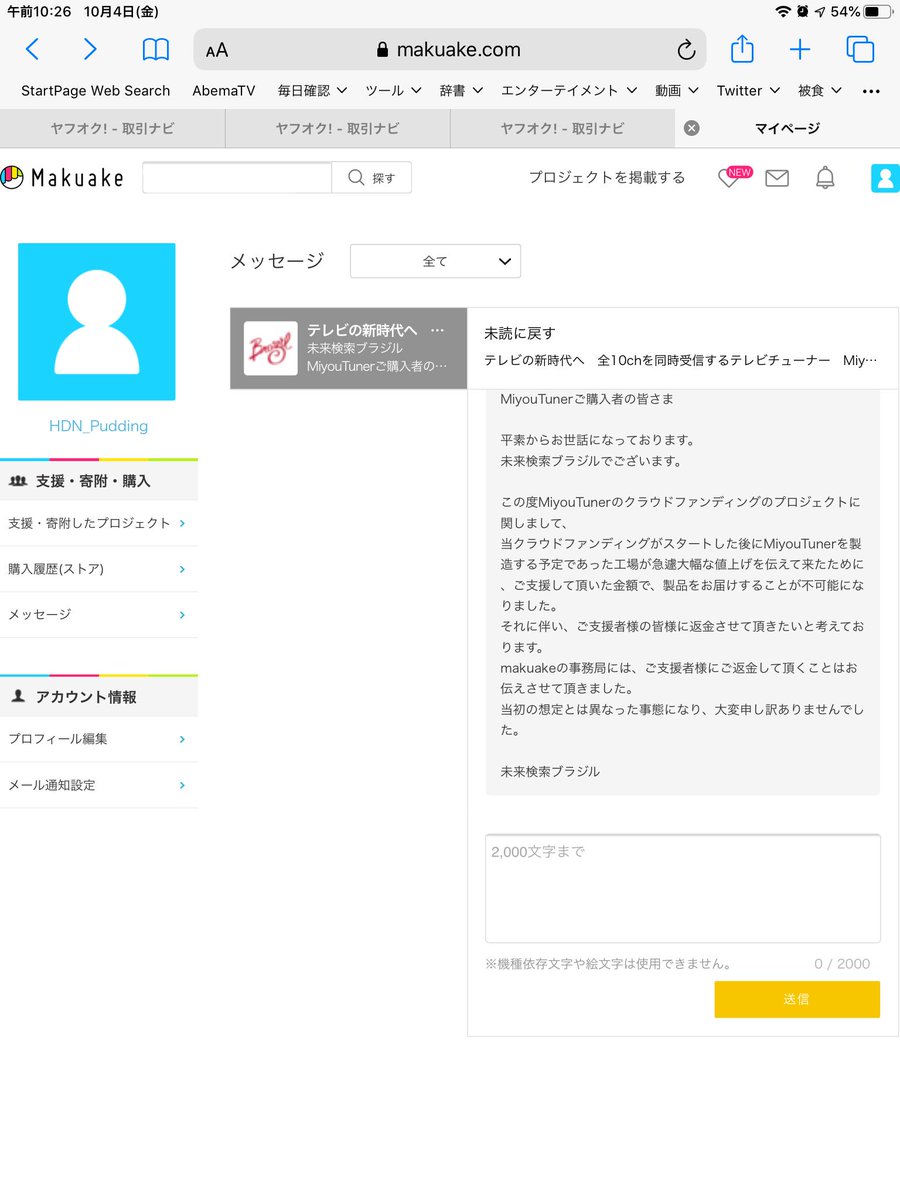Viewport: 900px width, 1200px height.
Task: Reload the page with refresh icon
Action: click(x=686, y=50)
